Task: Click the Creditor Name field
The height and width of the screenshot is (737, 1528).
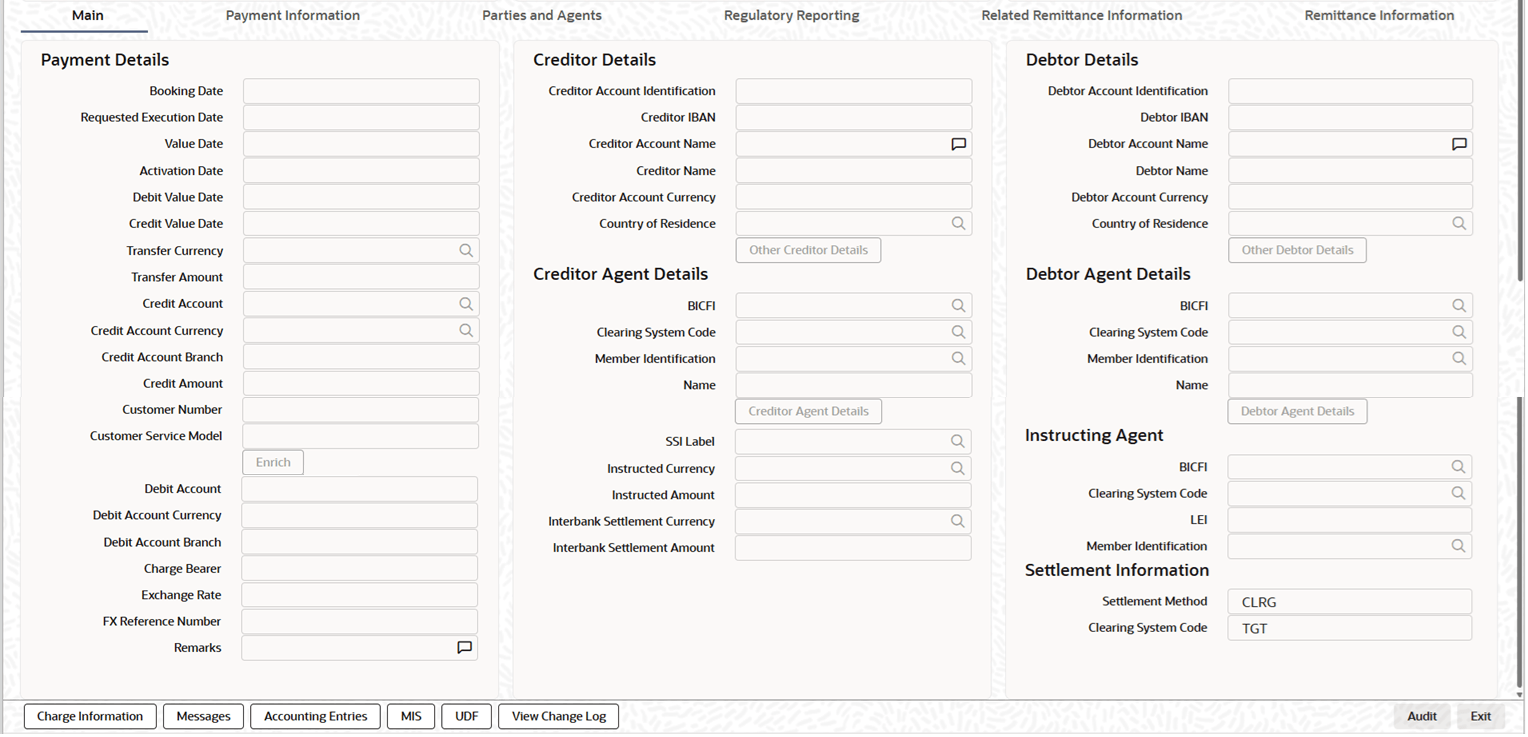Action: coord(854,171)
